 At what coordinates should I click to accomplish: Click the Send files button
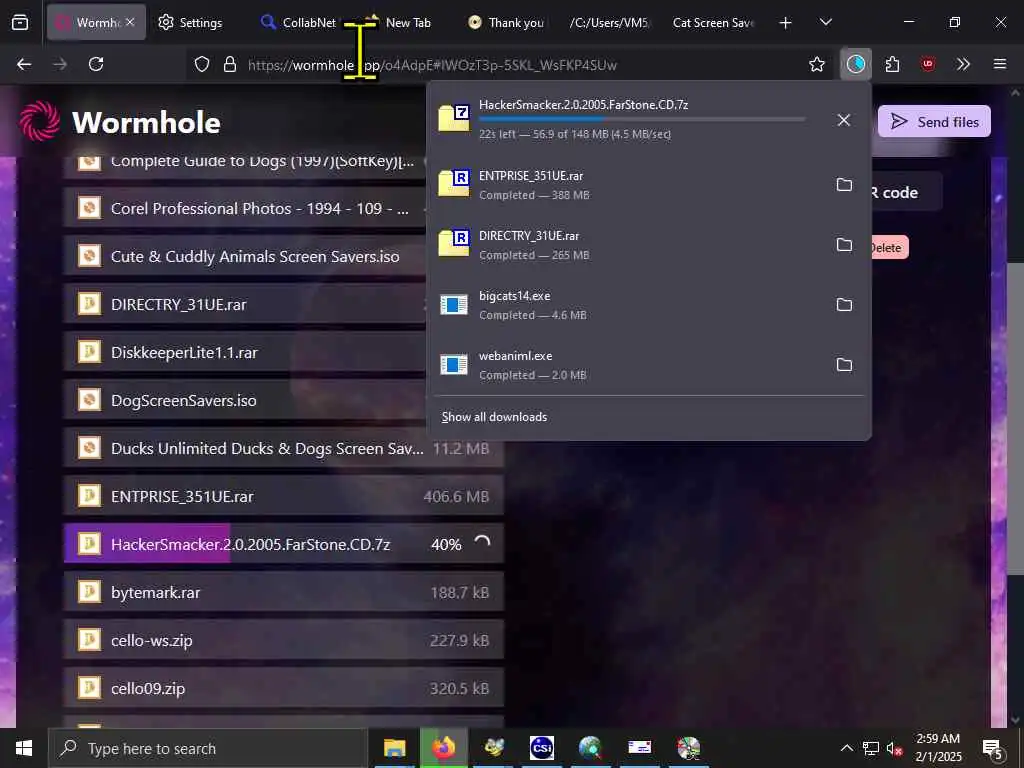point(934,121)
